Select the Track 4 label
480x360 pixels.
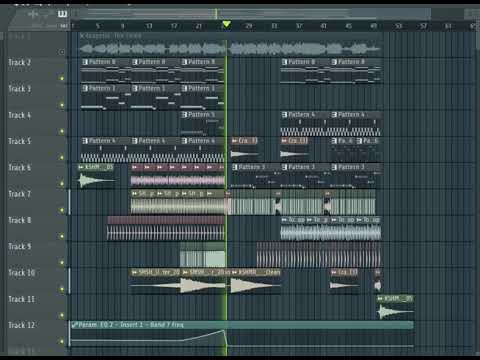pyautogui.click(x=19, y=115)
